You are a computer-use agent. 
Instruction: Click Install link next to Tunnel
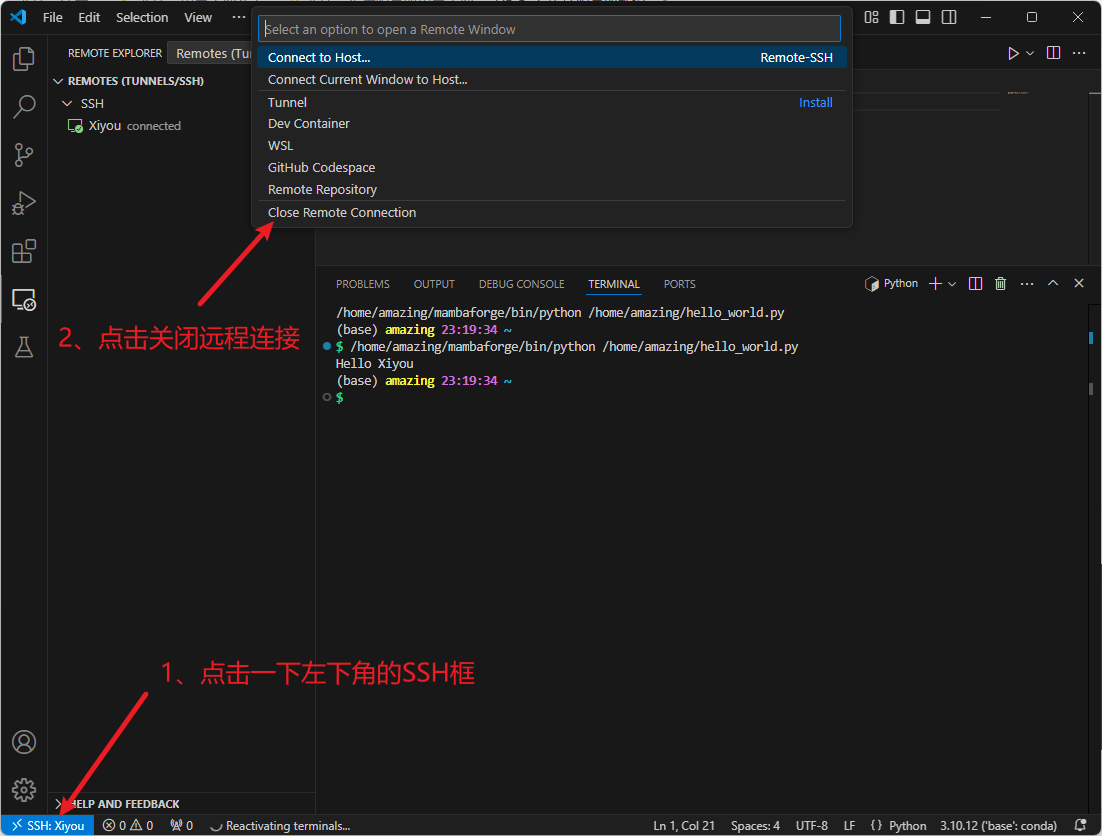point(815,103)
